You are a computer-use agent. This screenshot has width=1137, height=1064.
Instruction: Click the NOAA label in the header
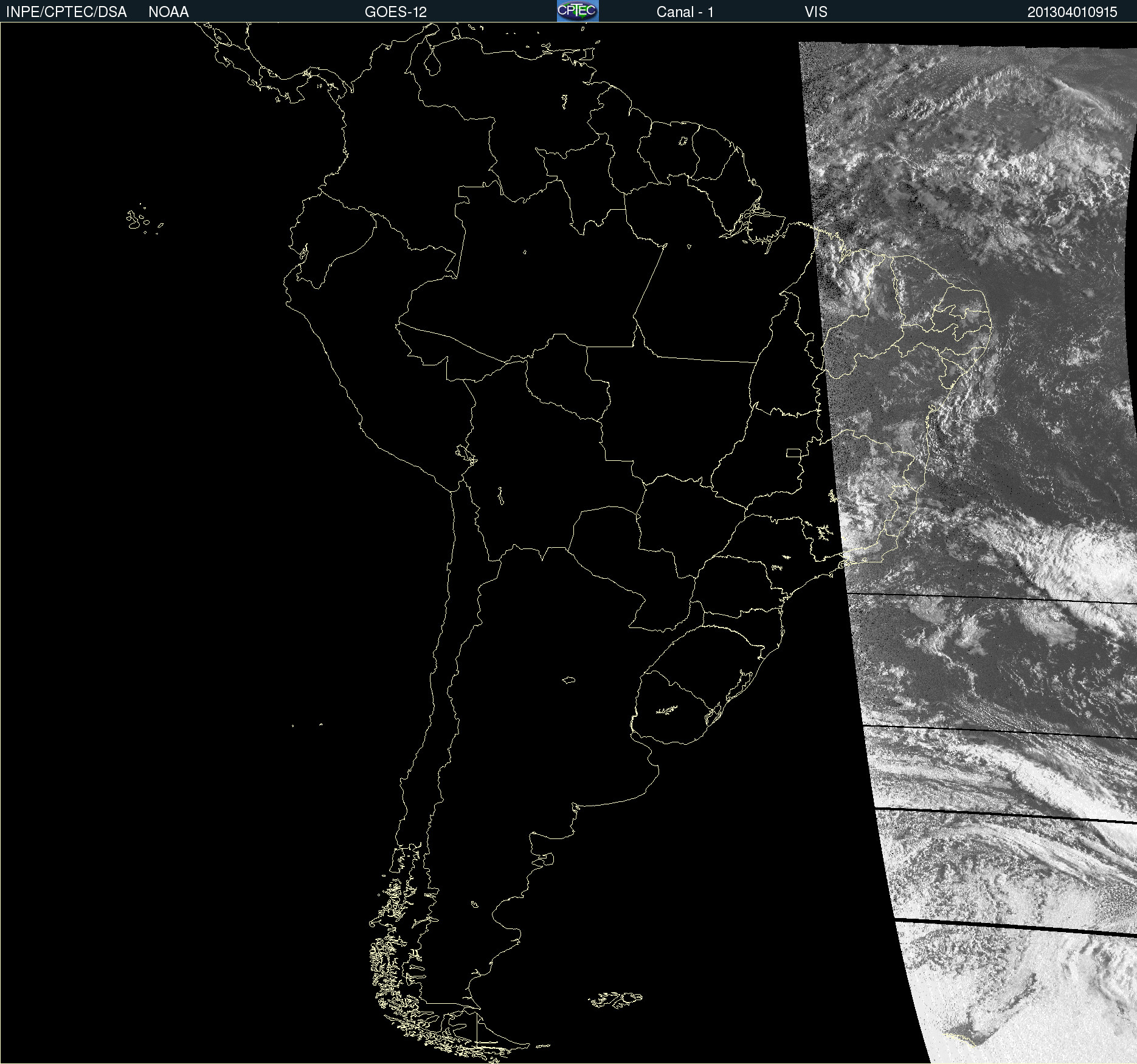pos(168,12)
